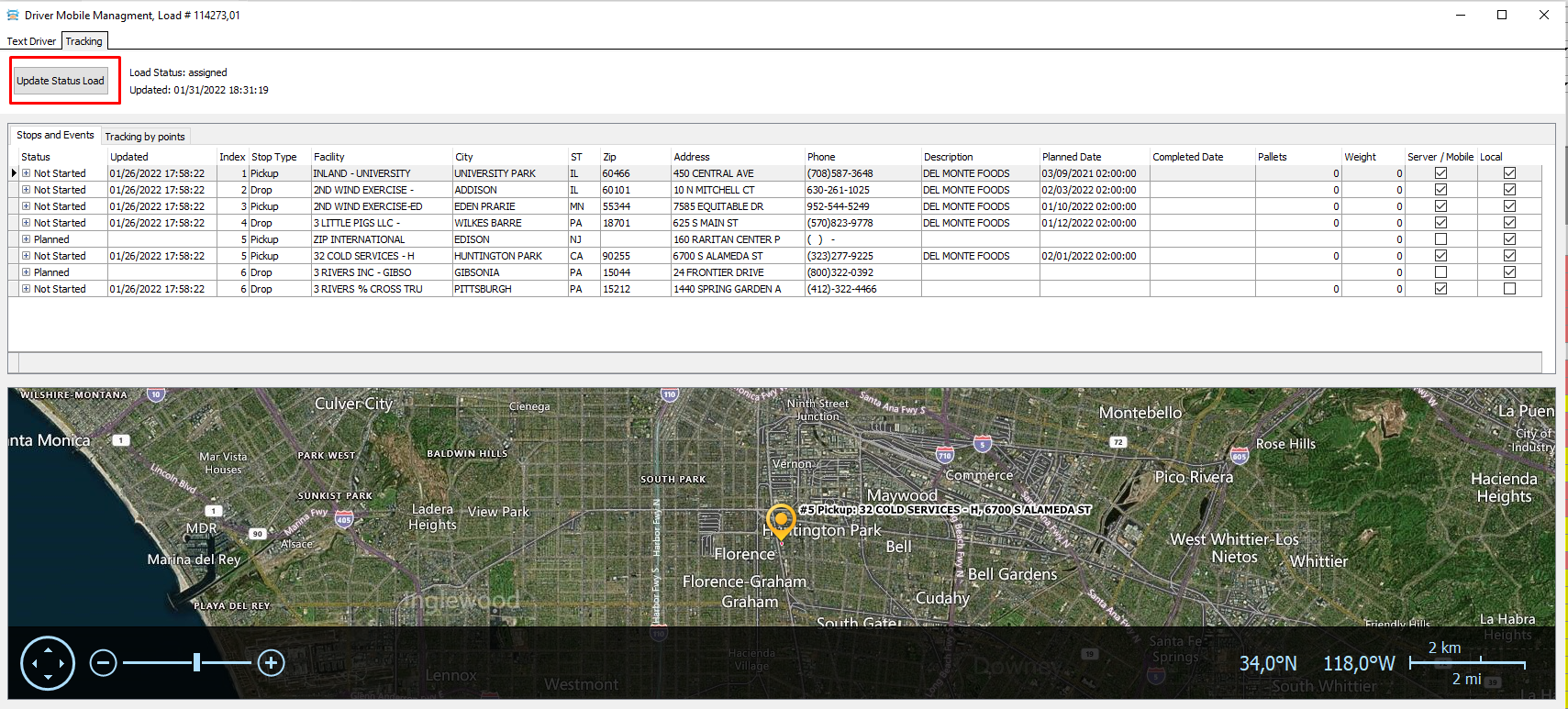Click the map pan navigation compass control
1568x709 pixels.
[48, 662]
